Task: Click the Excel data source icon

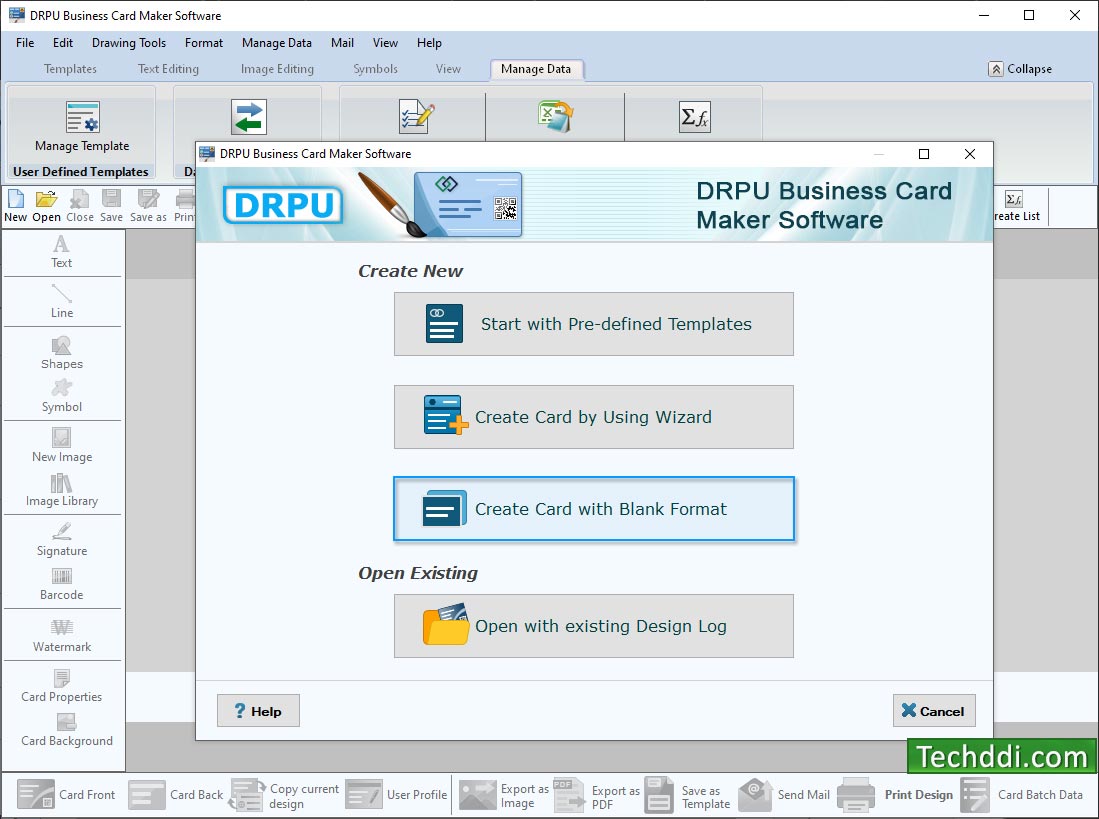Action: click(556, 116)
